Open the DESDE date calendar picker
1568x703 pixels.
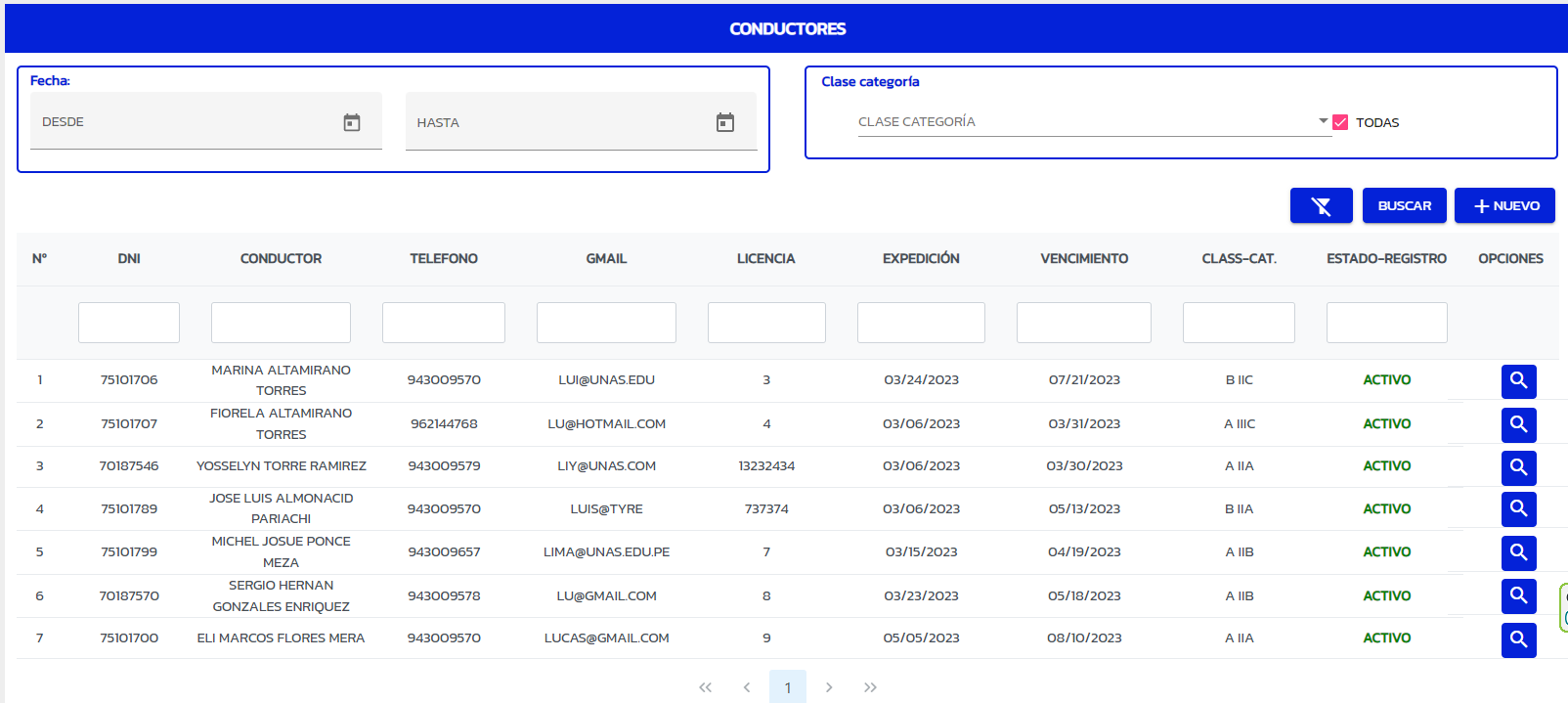(x=352, y=122)
